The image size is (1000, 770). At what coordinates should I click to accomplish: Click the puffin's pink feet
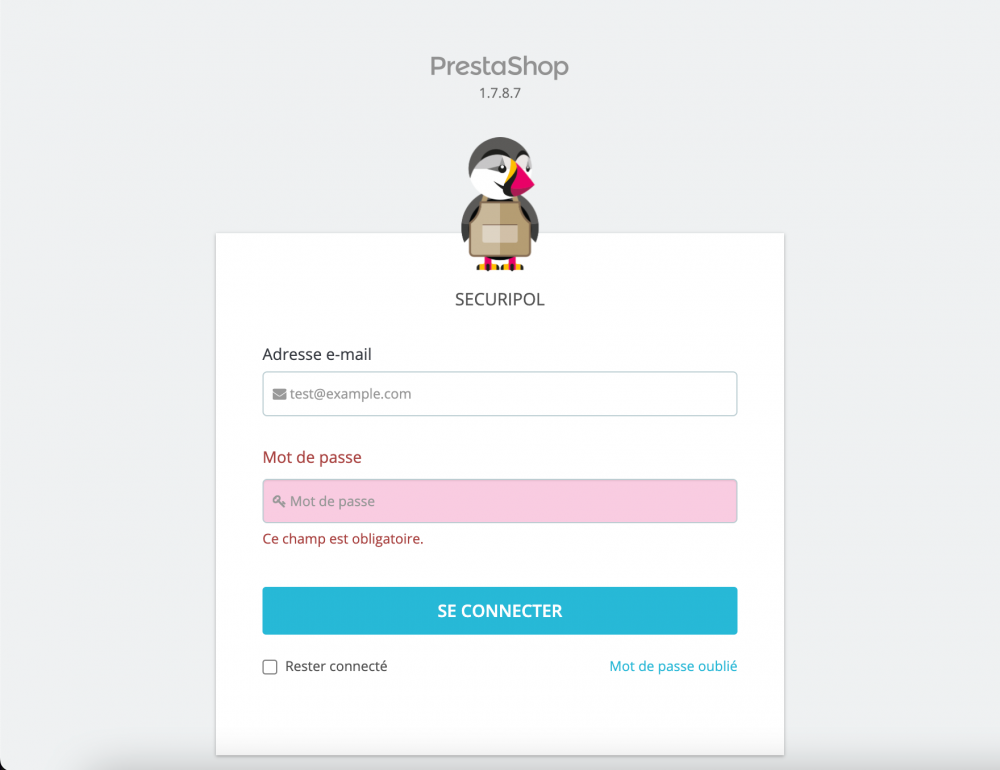(x=500, y=264)
